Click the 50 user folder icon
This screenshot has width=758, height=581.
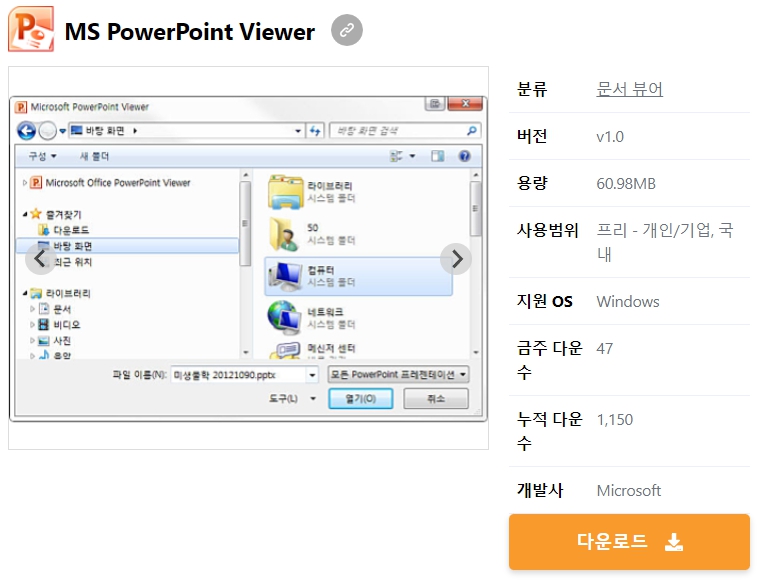click(284, 234)
